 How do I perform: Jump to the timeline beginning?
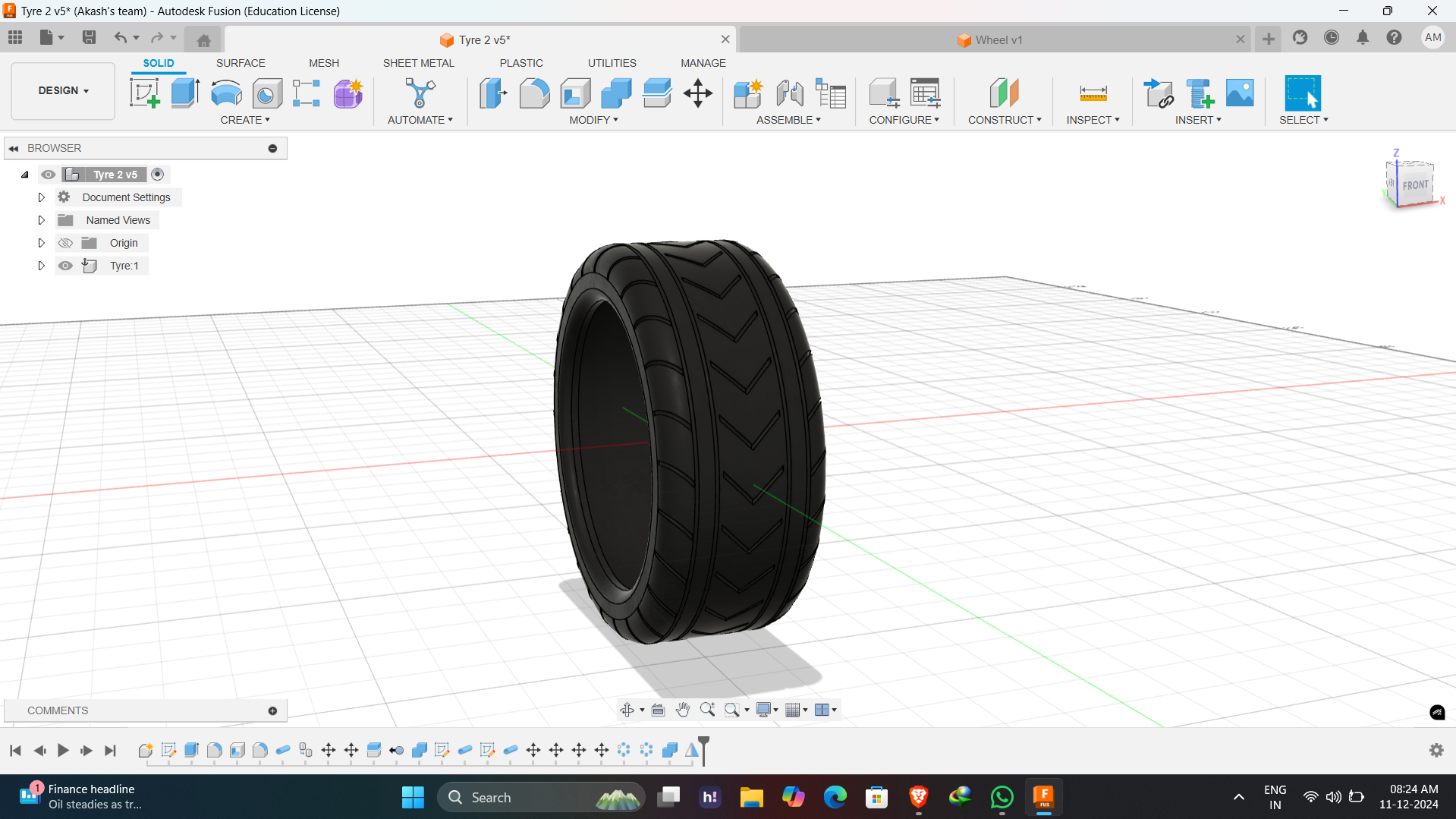pos(15,750)
